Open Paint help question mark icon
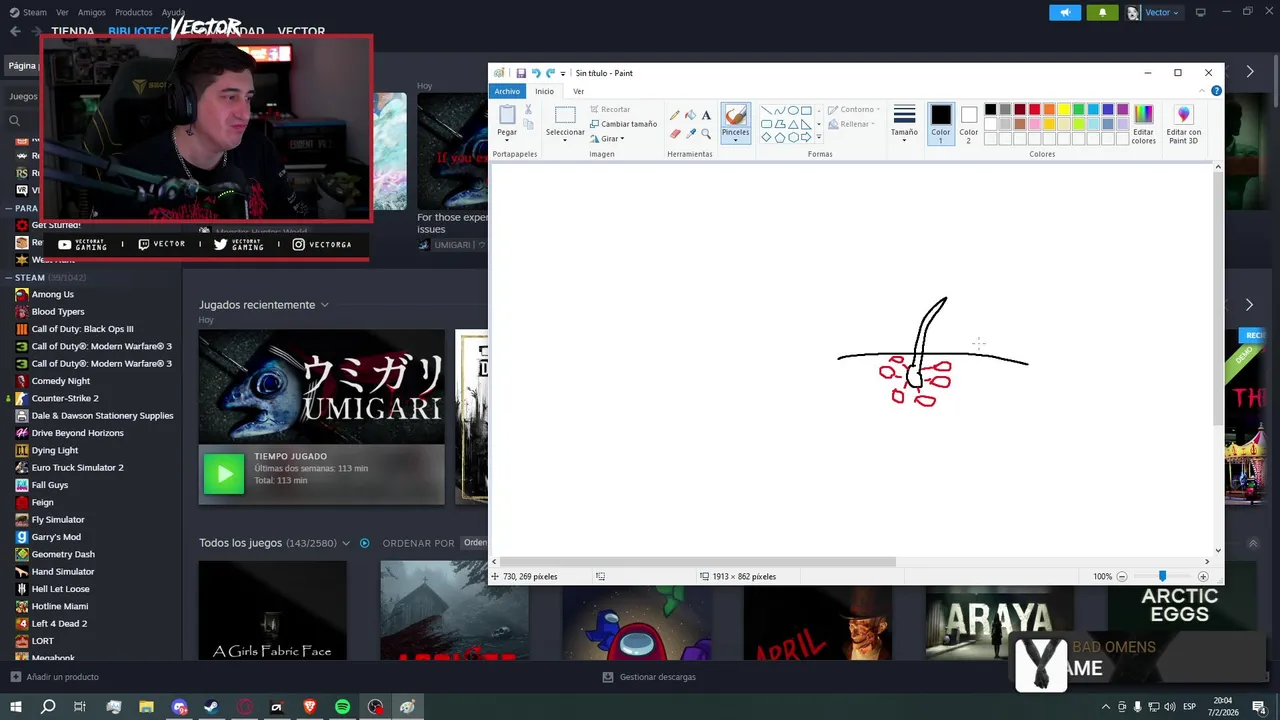The image size is (1280, 720). (x=1216, y=91)
